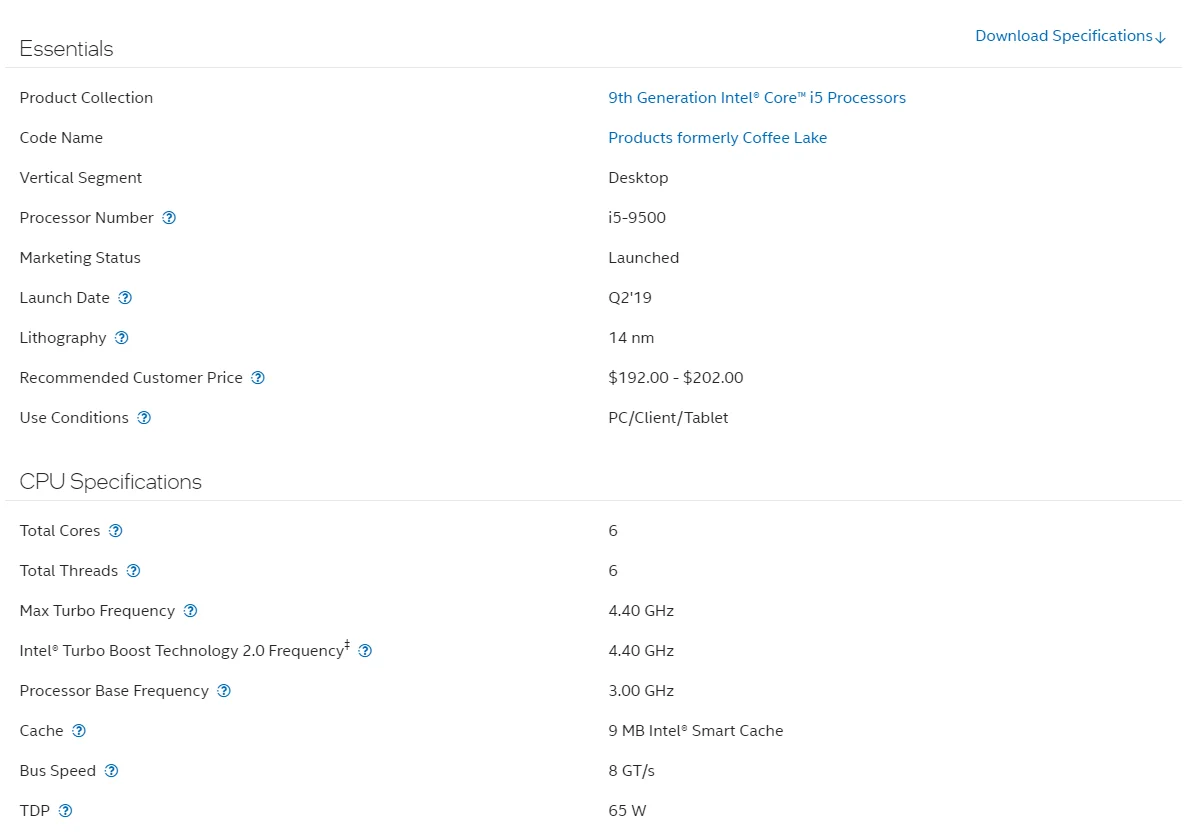This screenshot has width=1186, height=839.
Task: Open the Lithography info tooltip icon
Action: [121, 338]
